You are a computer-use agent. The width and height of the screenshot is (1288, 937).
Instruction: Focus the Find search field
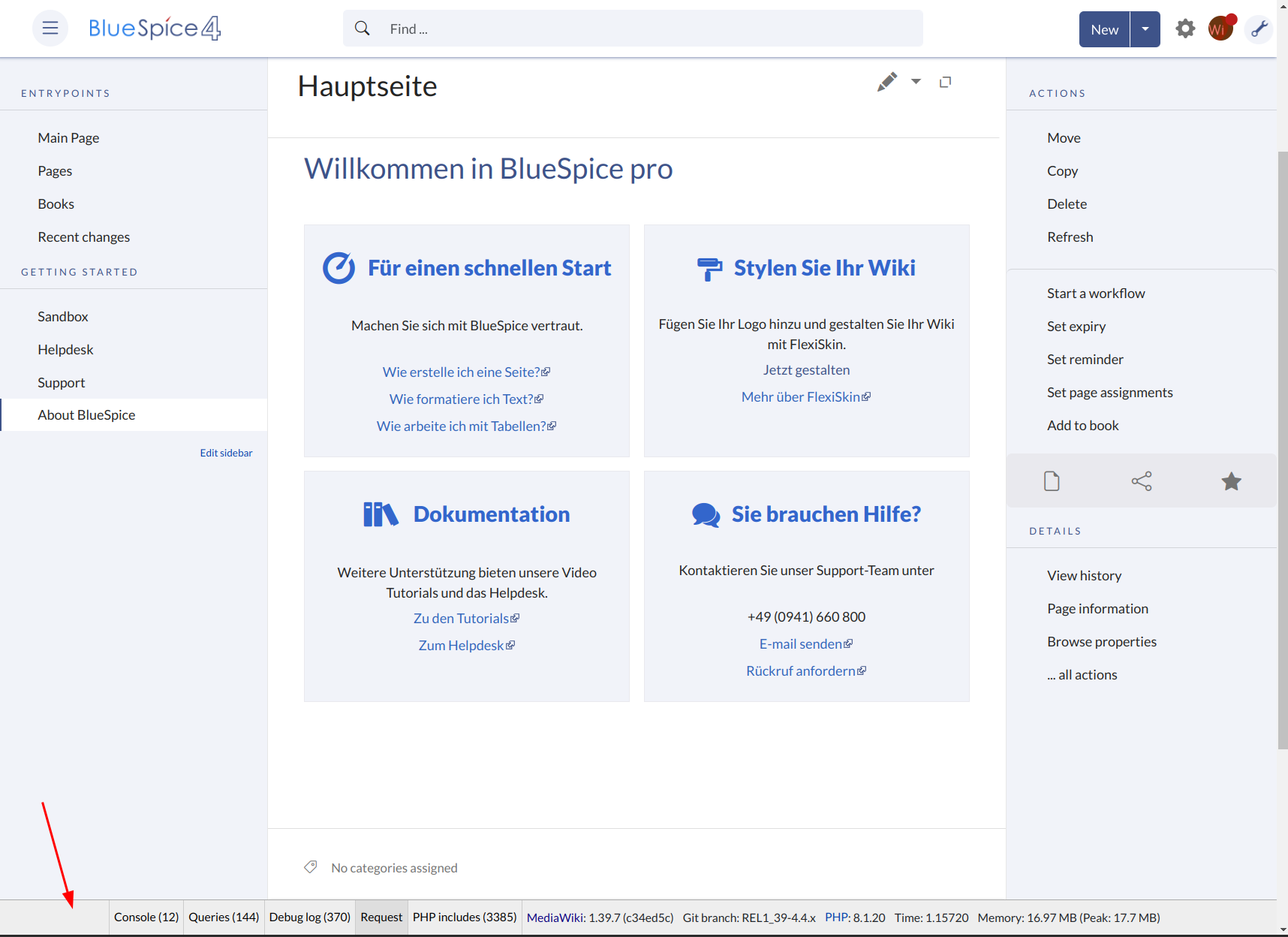(x=633, y=29)
